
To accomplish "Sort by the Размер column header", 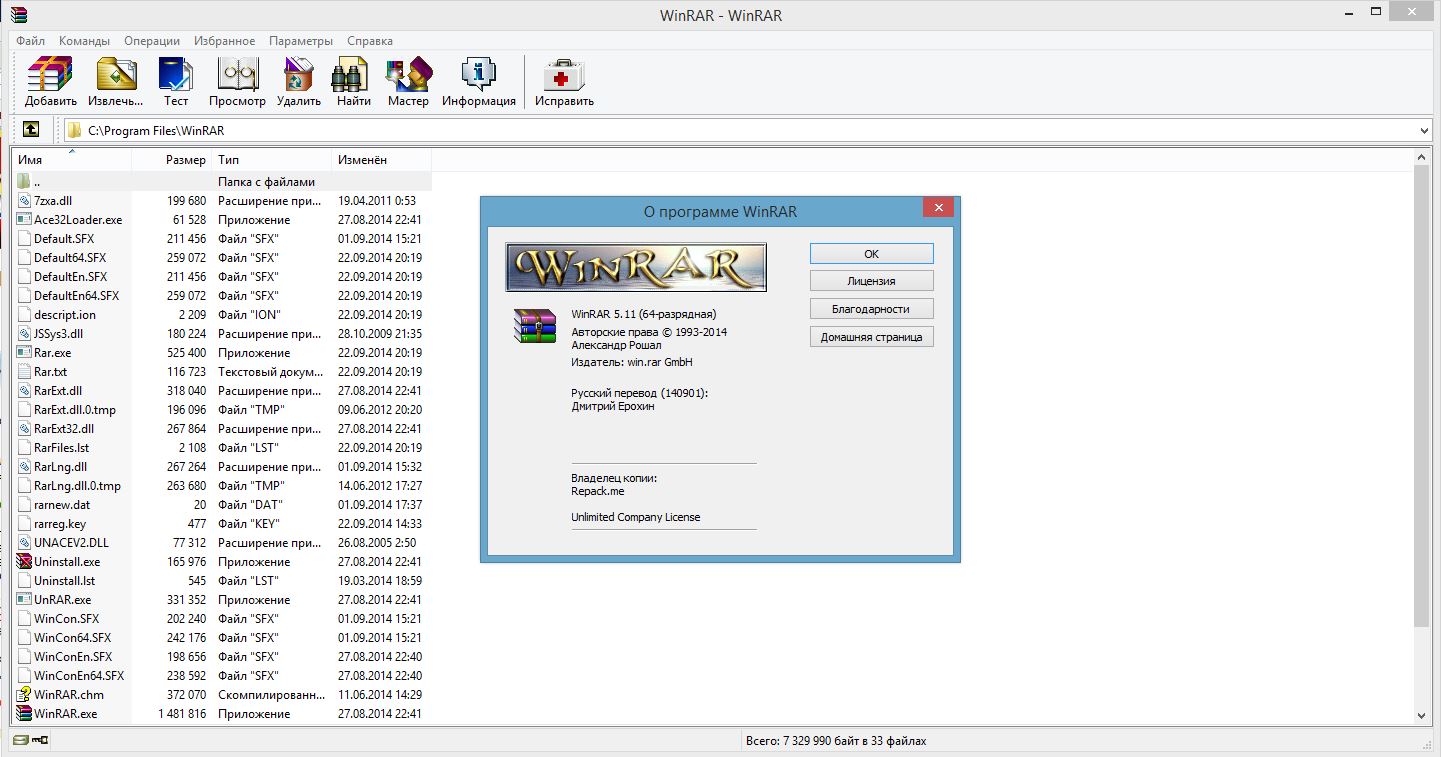I will tap(171, 160).
